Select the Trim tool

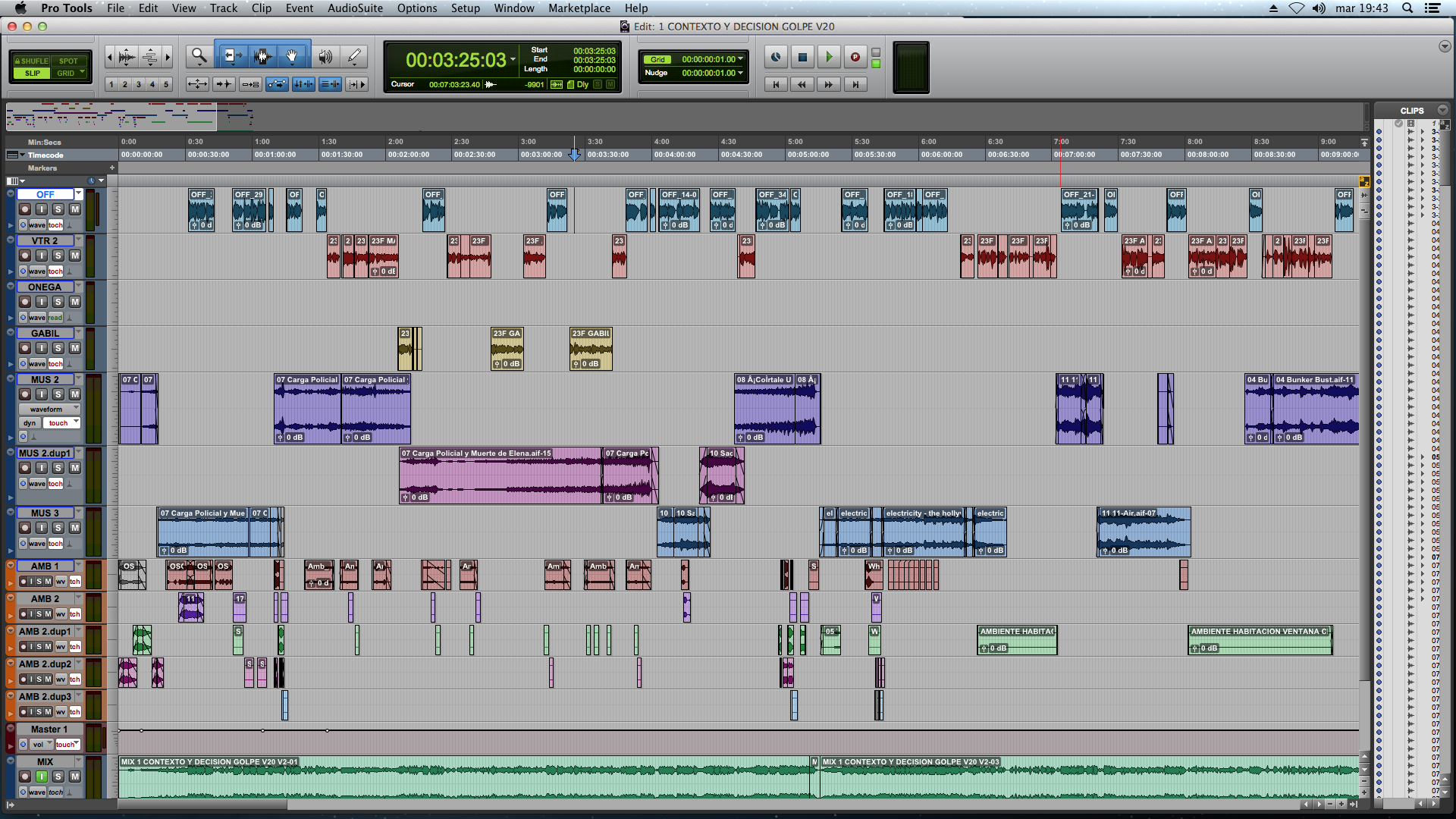[x=232, y=56]
